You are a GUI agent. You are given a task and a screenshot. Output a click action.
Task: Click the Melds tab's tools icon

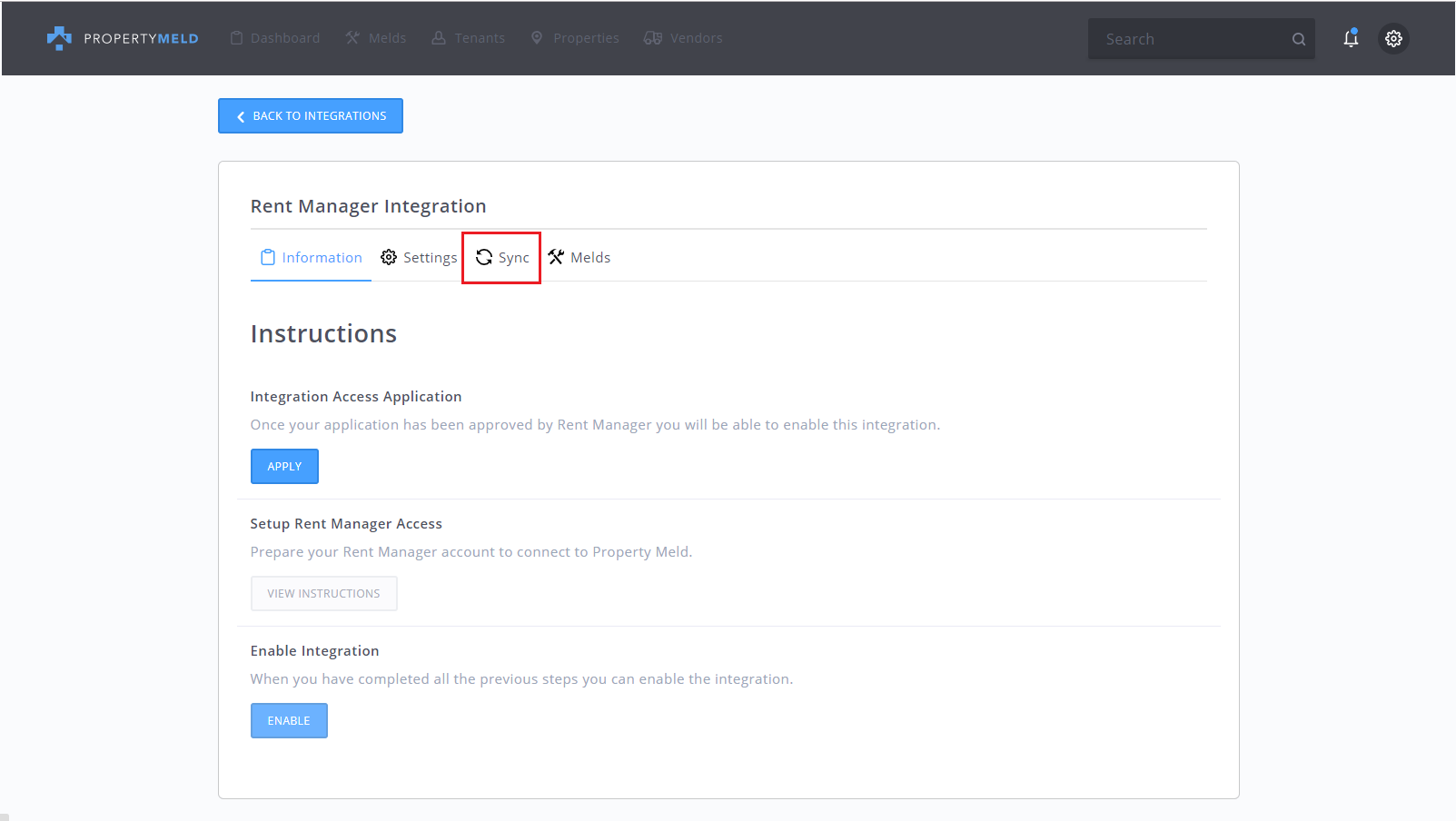pos(556,258)
